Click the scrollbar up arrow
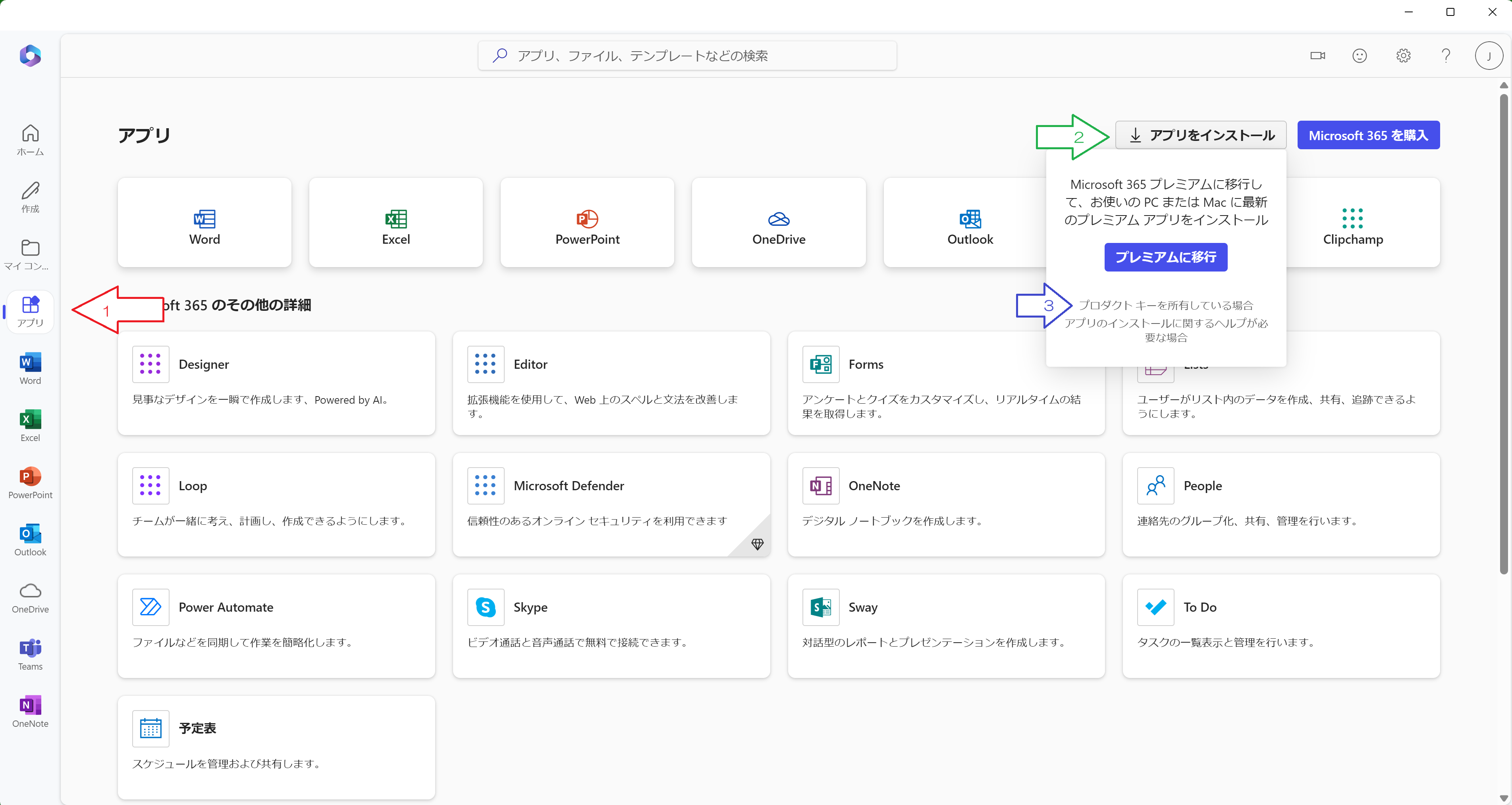 [1503, 86]
